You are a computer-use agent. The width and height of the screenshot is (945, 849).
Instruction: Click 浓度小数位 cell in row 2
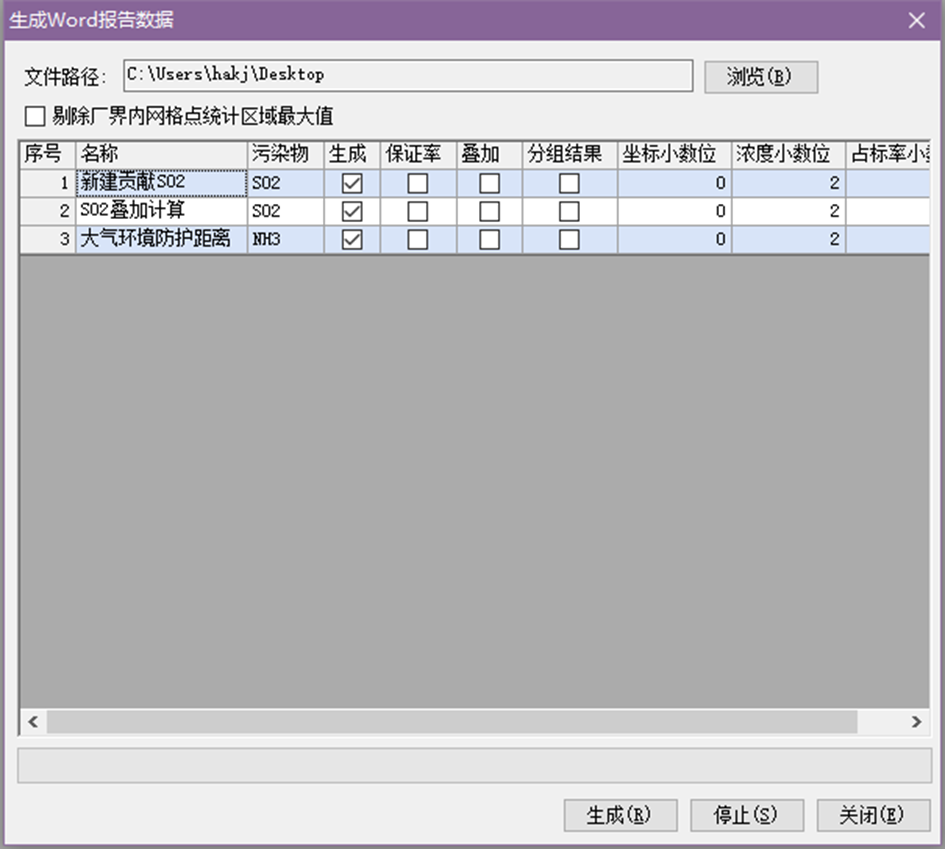788,212
